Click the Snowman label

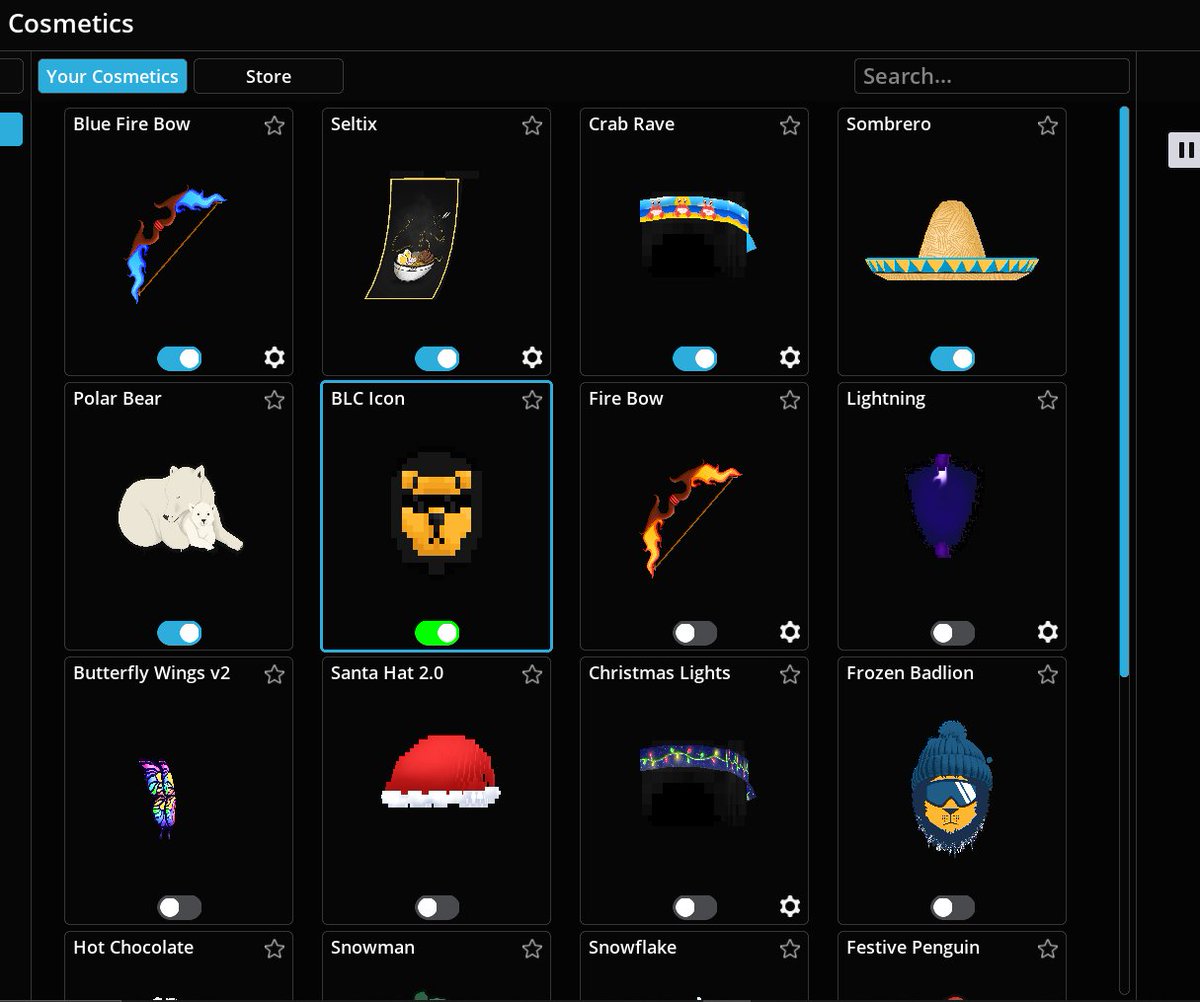(x=373, y=947)
